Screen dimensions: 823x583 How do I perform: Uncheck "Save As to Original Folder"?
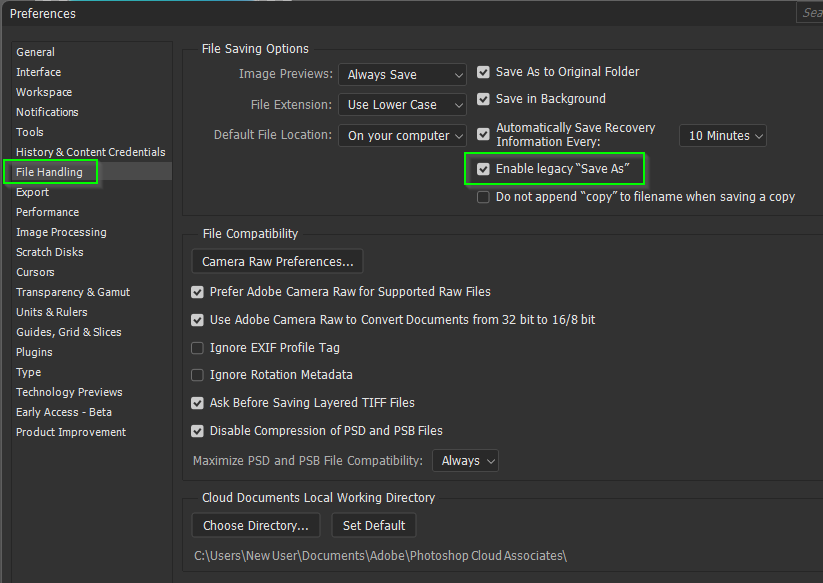pos(483,71)
